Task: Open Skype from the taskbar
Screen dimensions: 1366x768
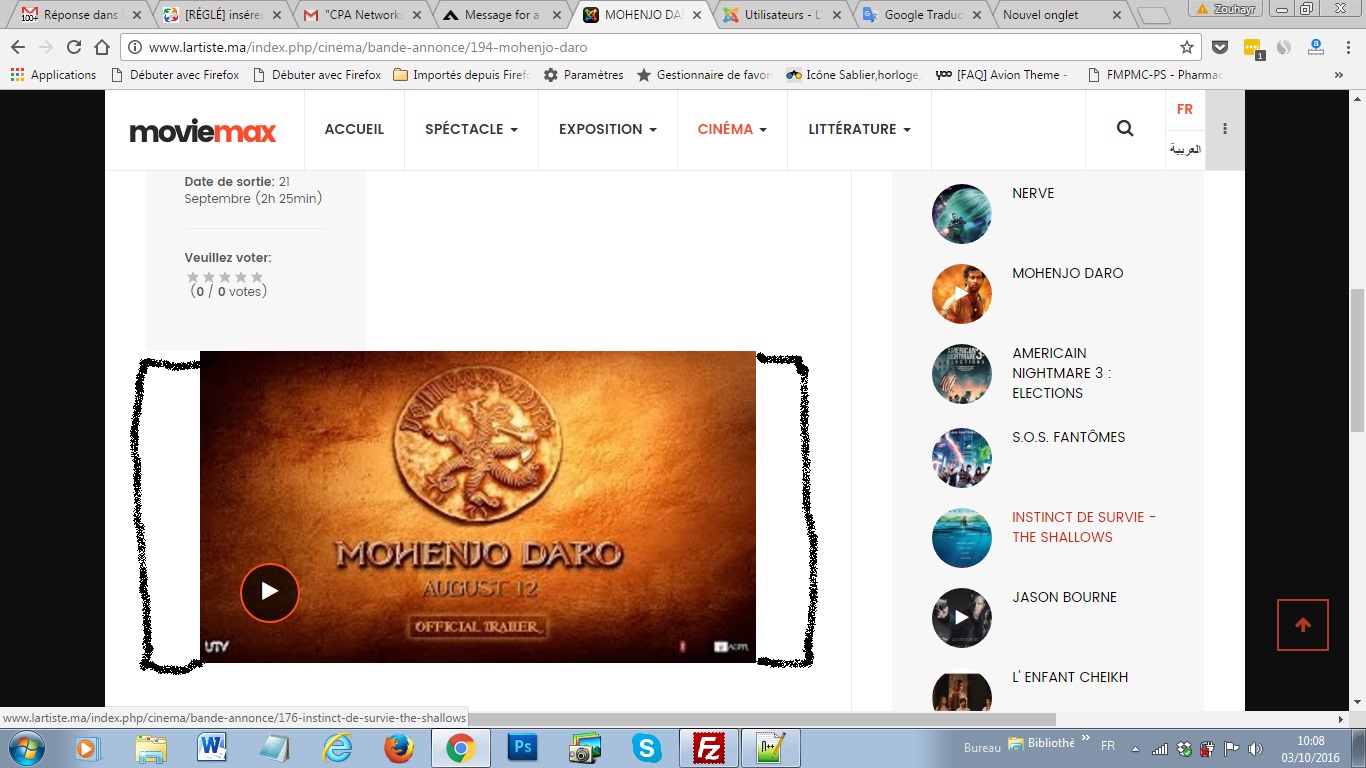Action: click(647, 748)
